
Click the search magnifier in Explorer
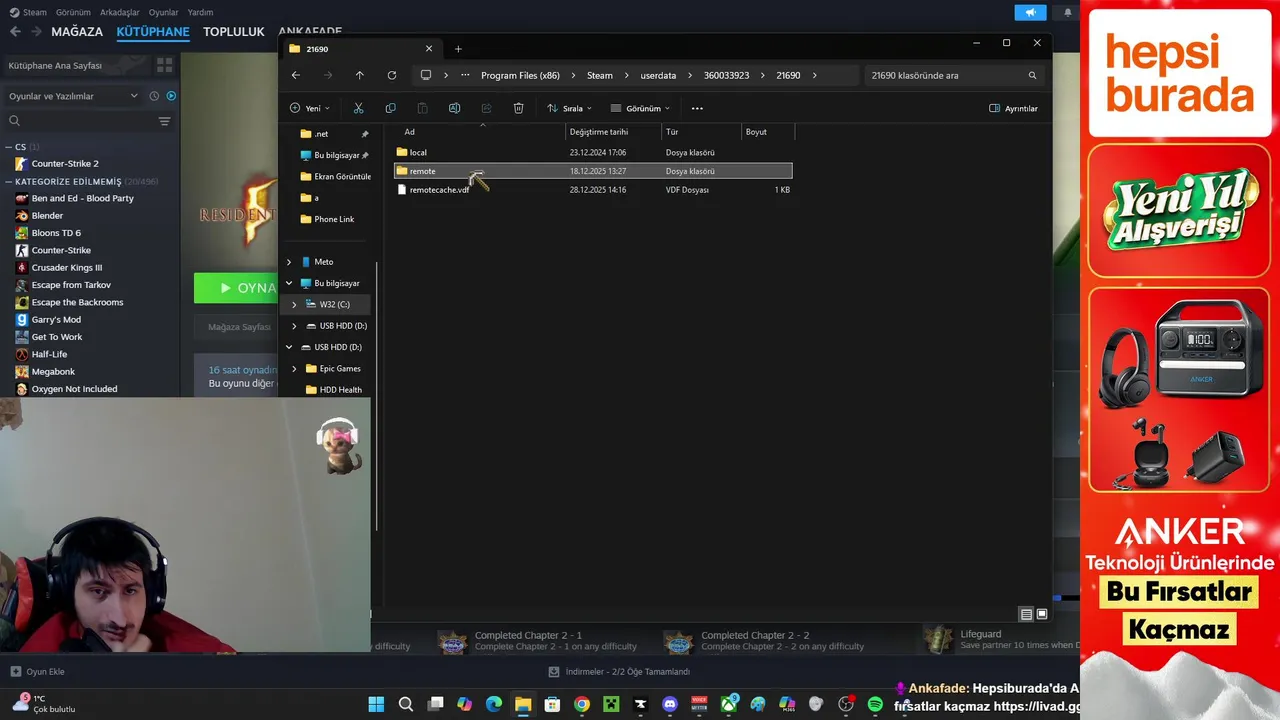click(x=1032, y=75)
